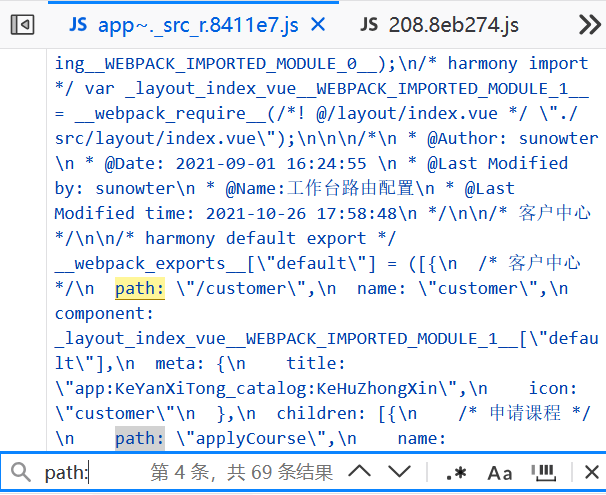Click the search result count text

click(x=241, y=472)
